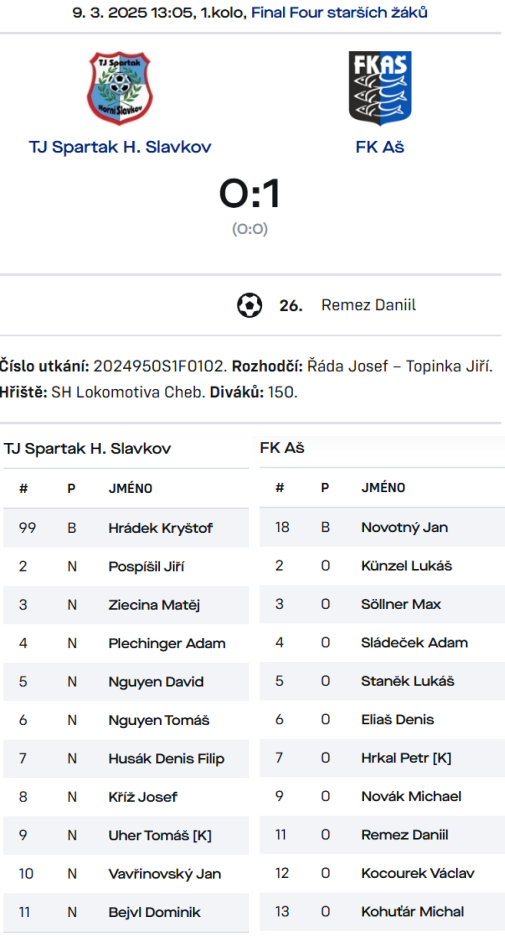Click the soccer ball goal icon
Image resolution: width=505 pixels, height=937 pixels.
(x=249, y=305)
